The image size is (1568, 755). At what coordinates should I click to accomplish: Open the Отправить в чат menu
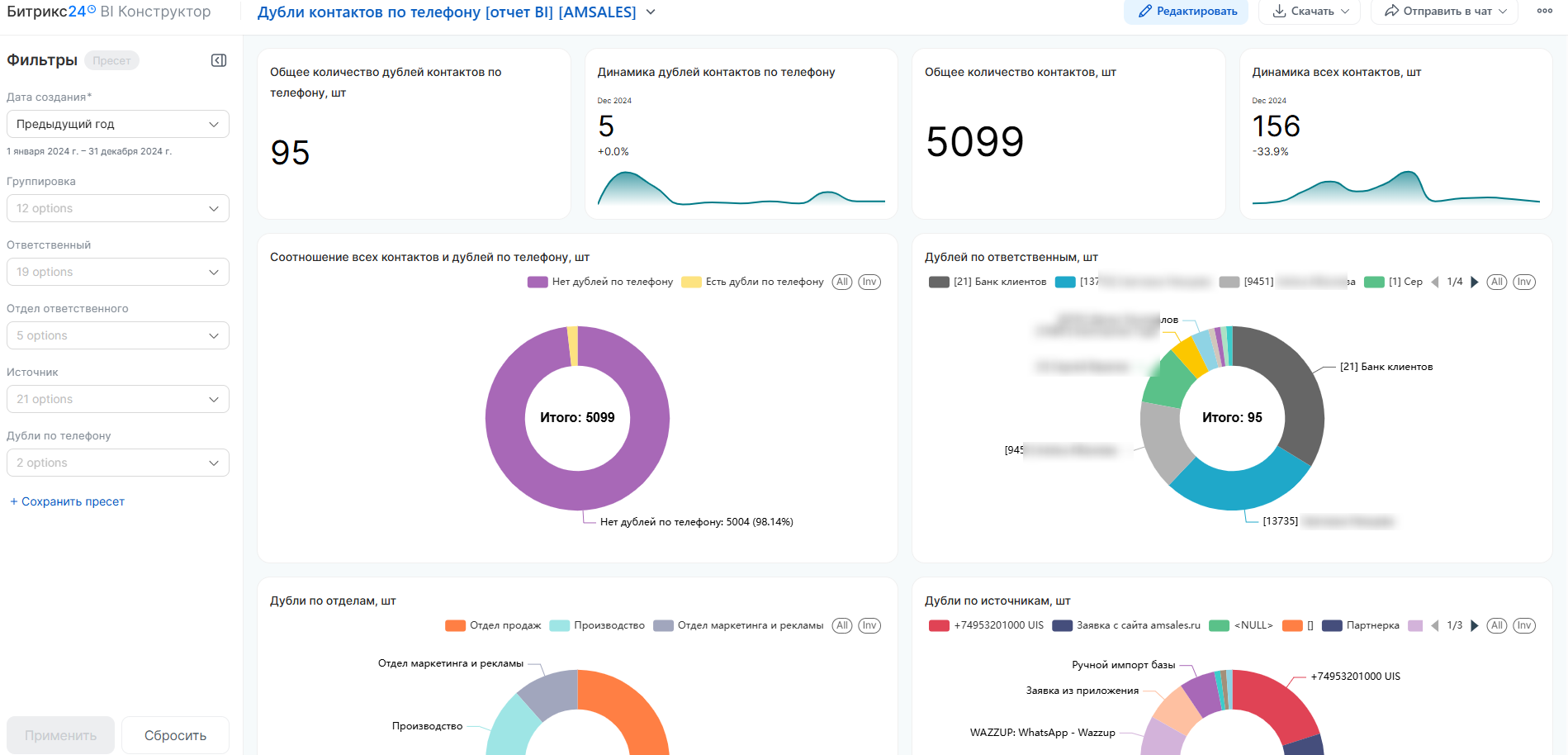(x=1444, y=12)
